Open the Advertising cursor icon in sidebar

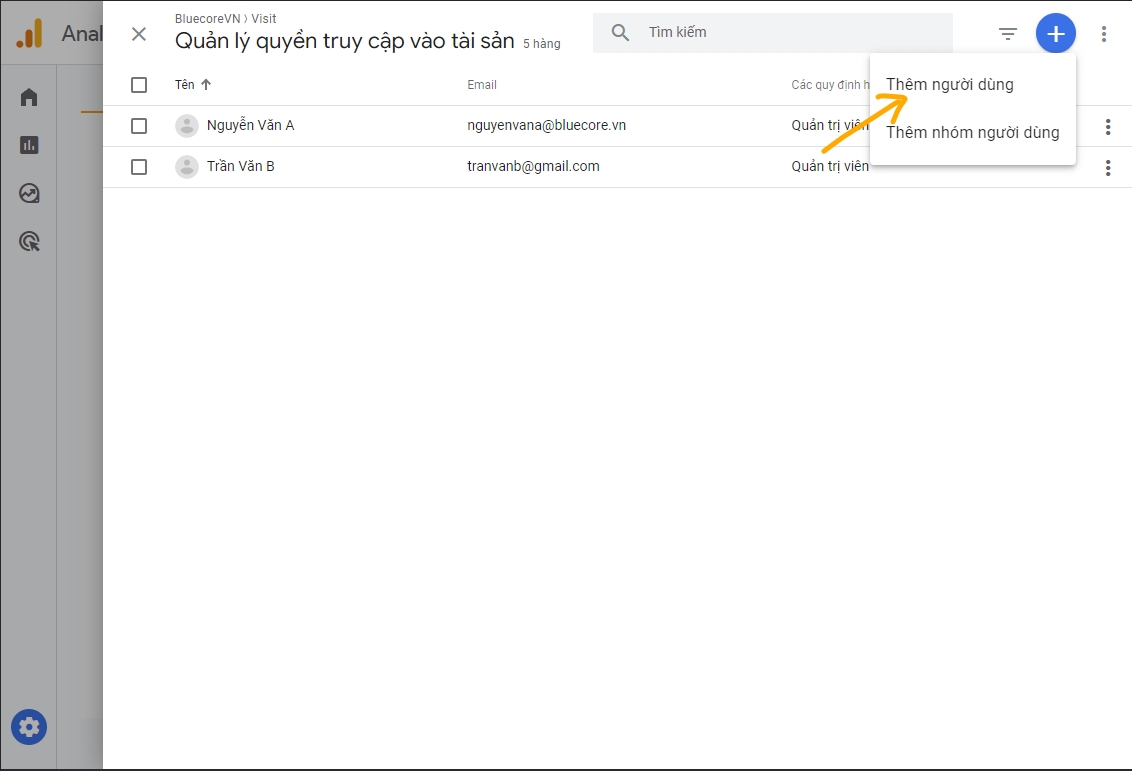29,241
